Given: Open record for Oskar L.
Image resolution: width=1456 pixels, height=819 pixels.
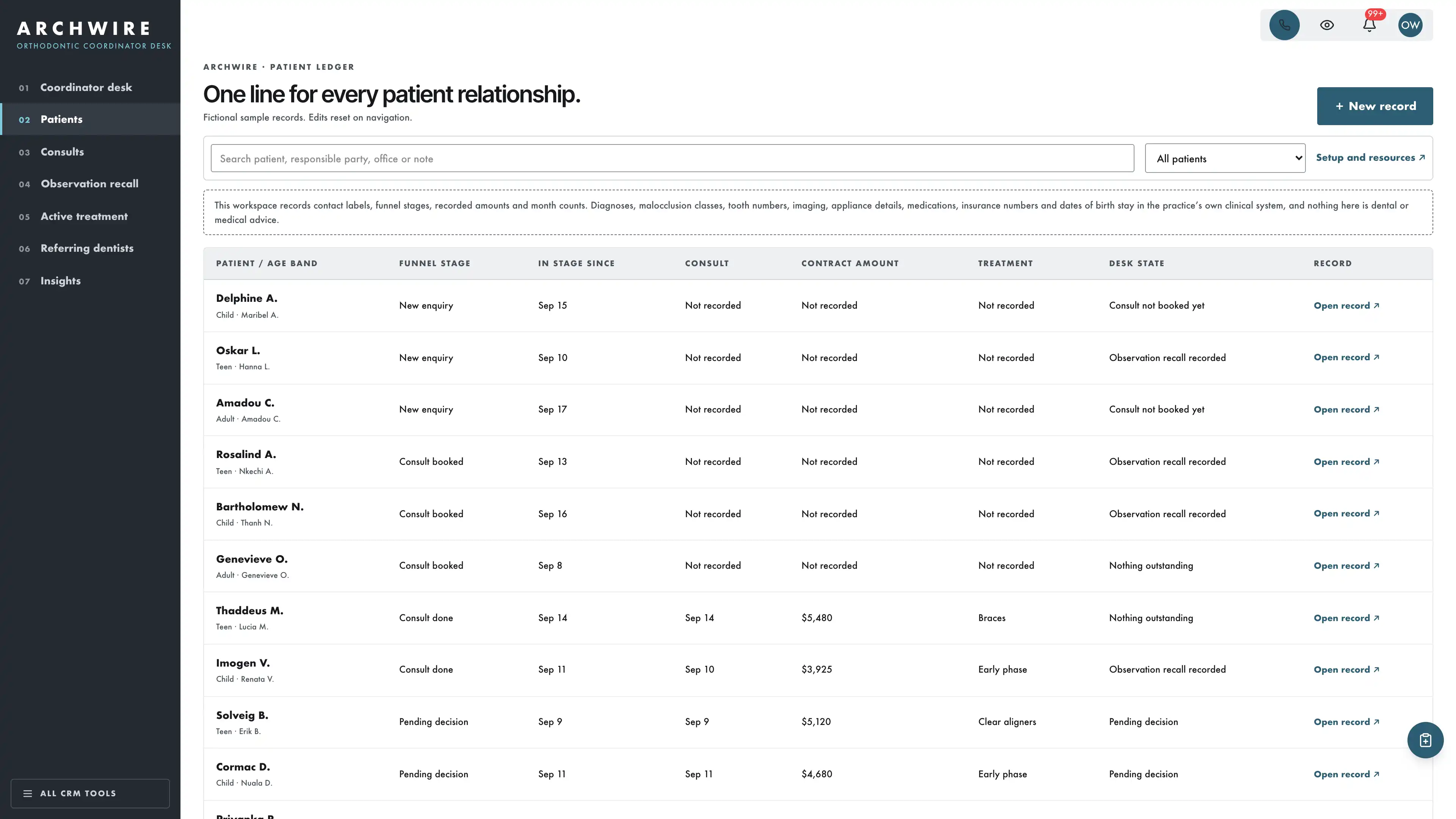Looking at the screenshot, I should pos(1346,357).
